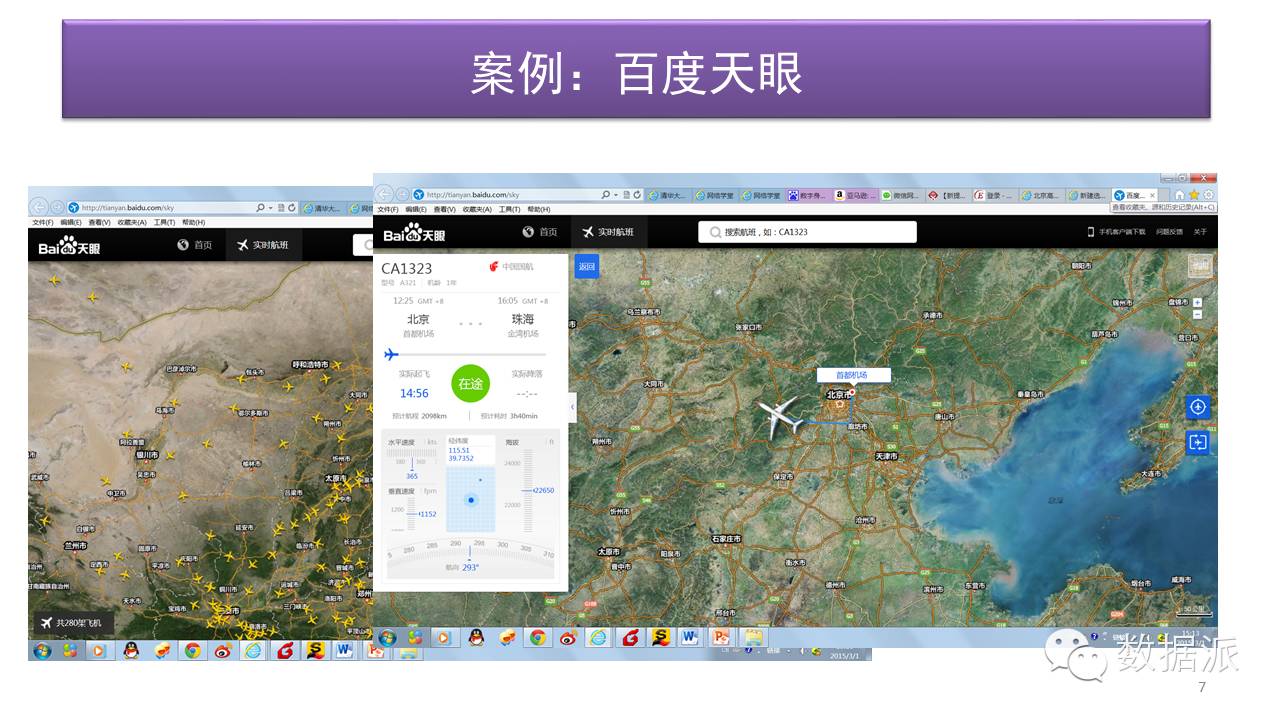
Task: Click the Start orb on the left taskbar
Action: pyautogui.click(x=42, y=651)
